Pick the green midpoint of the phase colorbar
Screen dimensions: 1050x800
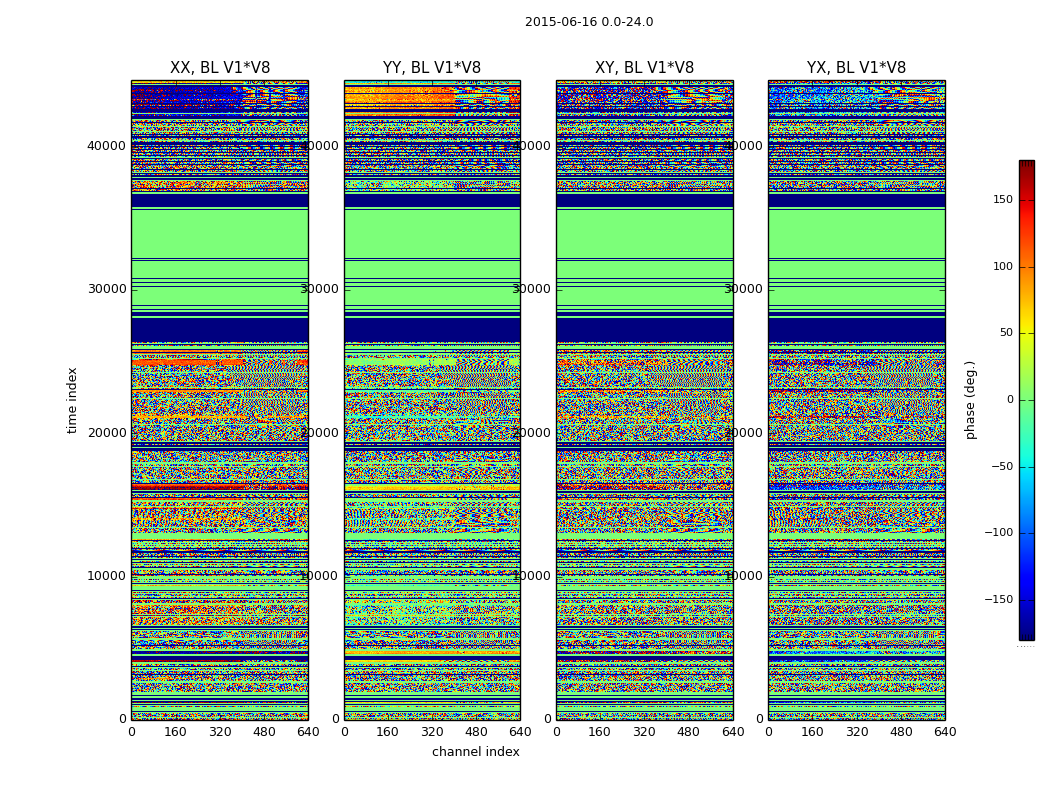pyautogui.click(x=1026, y=400)
